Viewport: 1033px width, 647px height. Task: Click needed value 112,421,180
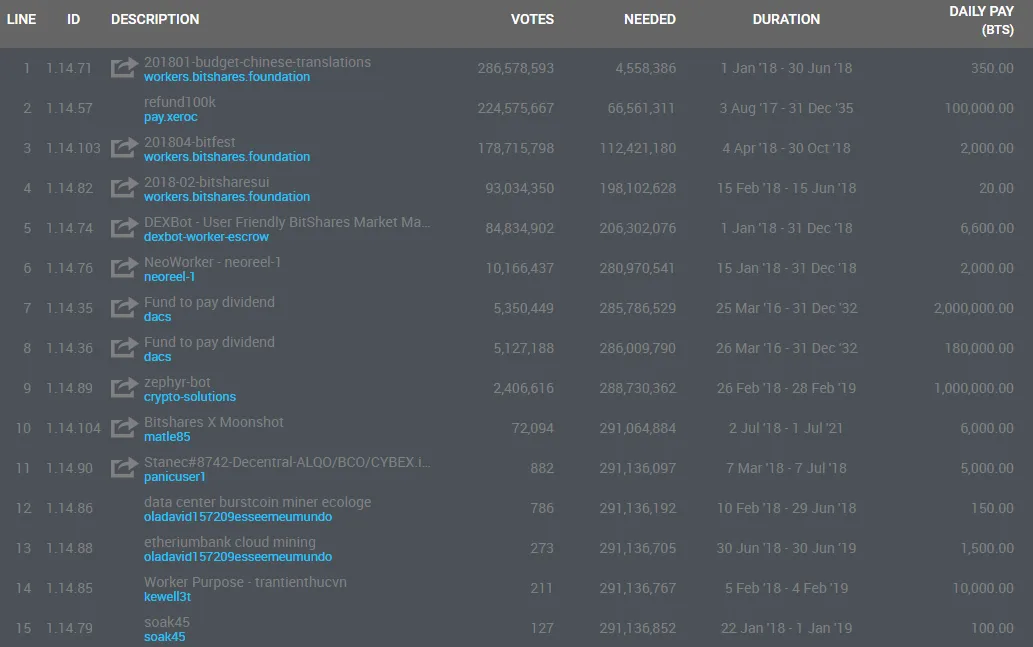[x=638, y=148]
